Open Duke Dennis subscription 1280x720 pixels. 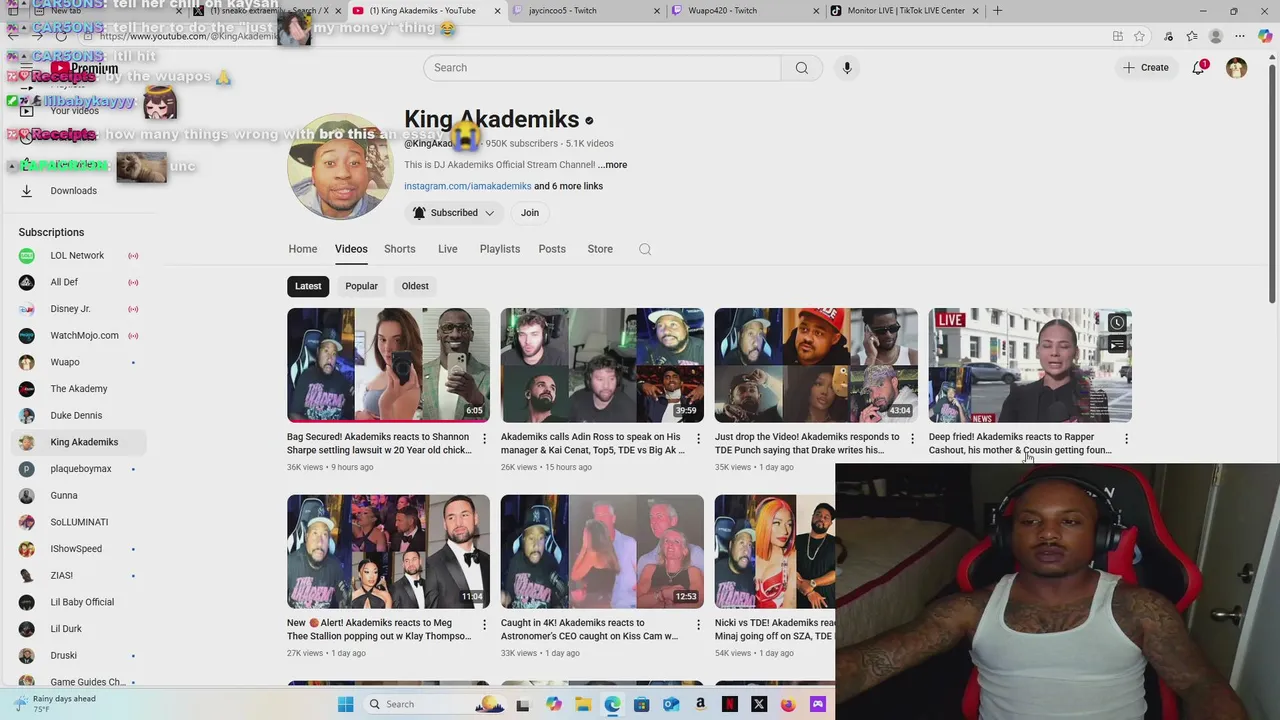pyautogui.click(x=77, y=416)
